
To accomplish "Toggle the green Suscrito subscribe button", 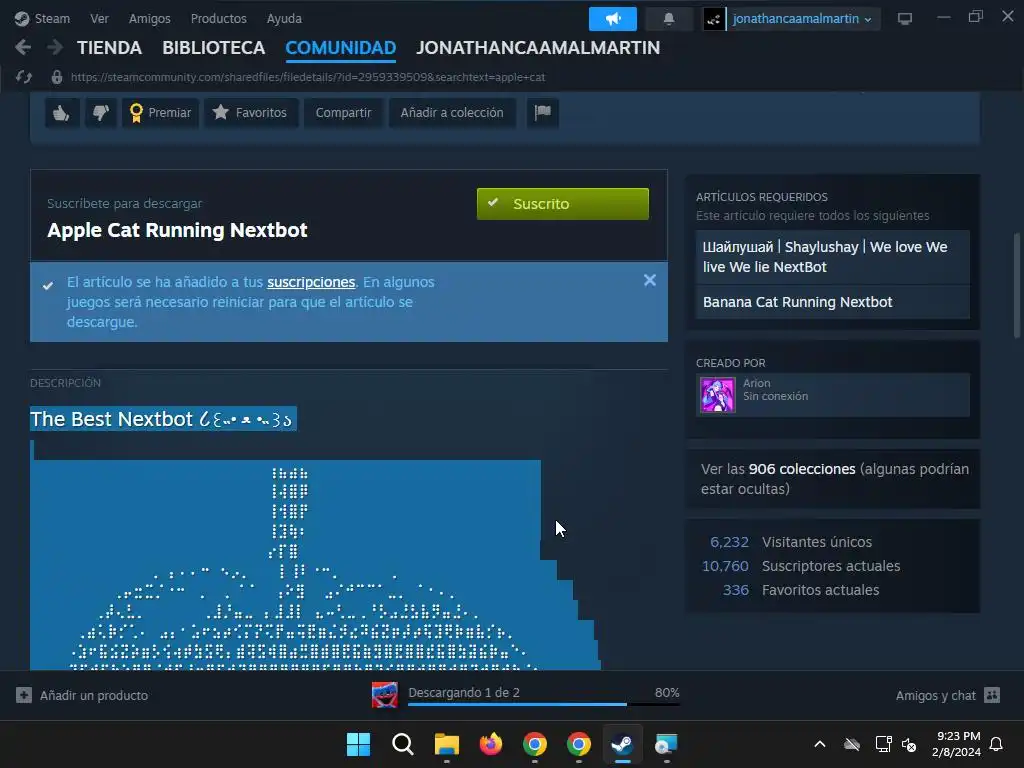I will click(x=563, y=204).
